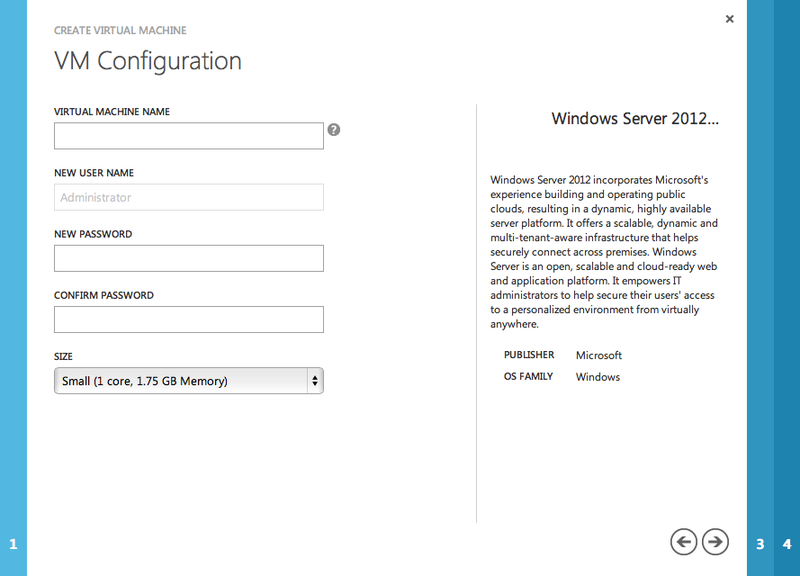Click the CONFIRM PASSWORD entry box
Viewport: 800px width, 576px height.
tap(188, 319)
